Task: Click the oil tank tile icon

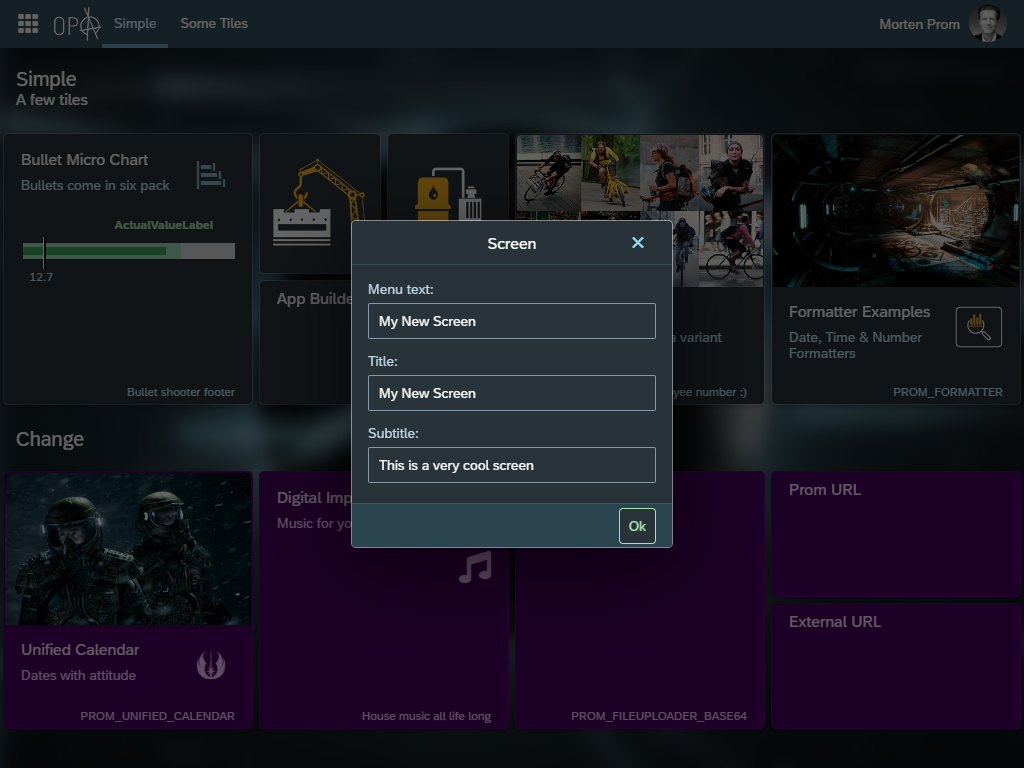Action: pos(433,195)
